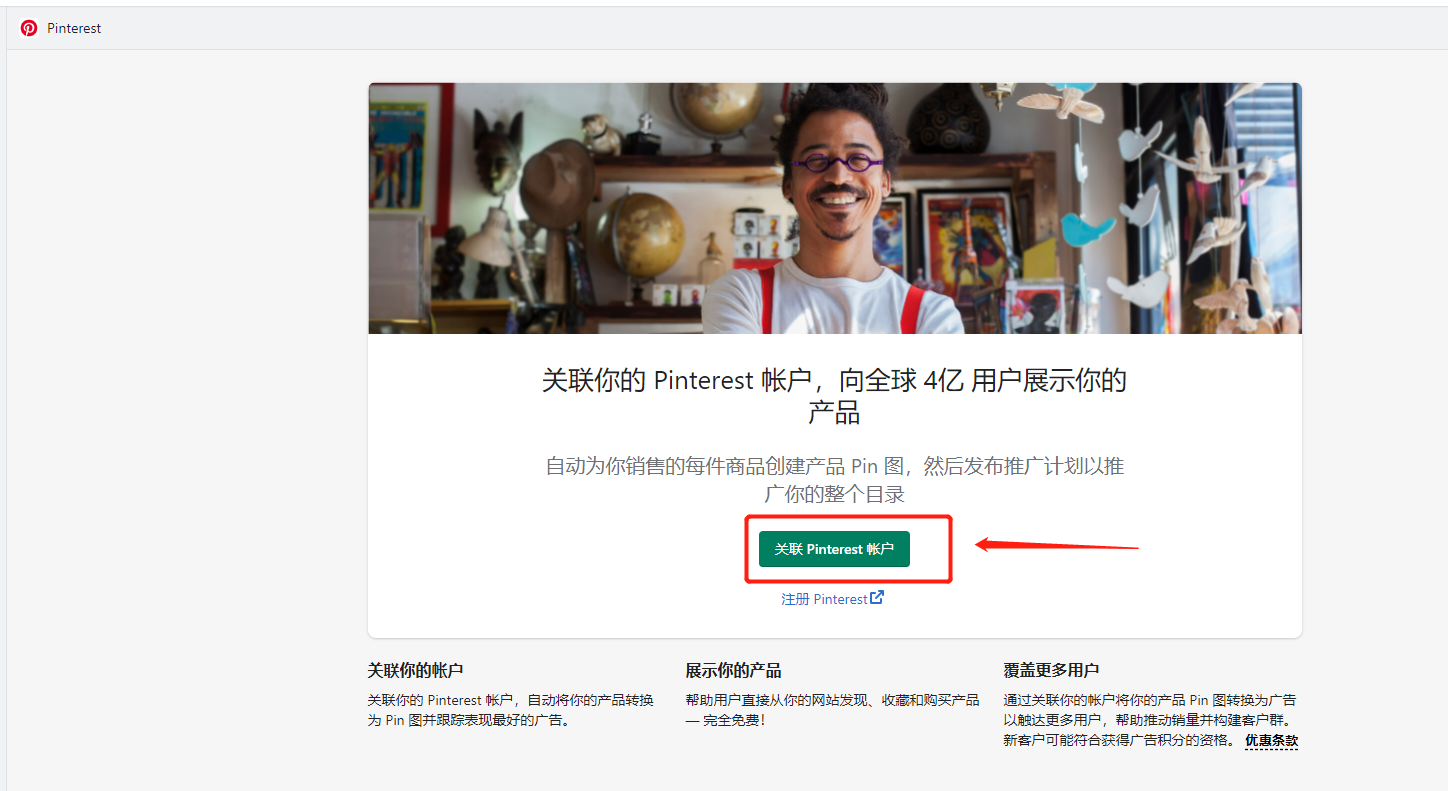Image resolution: width=1448 pixels, height=791 pixels.
Task: Click the Pinterest logo icon in header
Action: click(29, 28)
